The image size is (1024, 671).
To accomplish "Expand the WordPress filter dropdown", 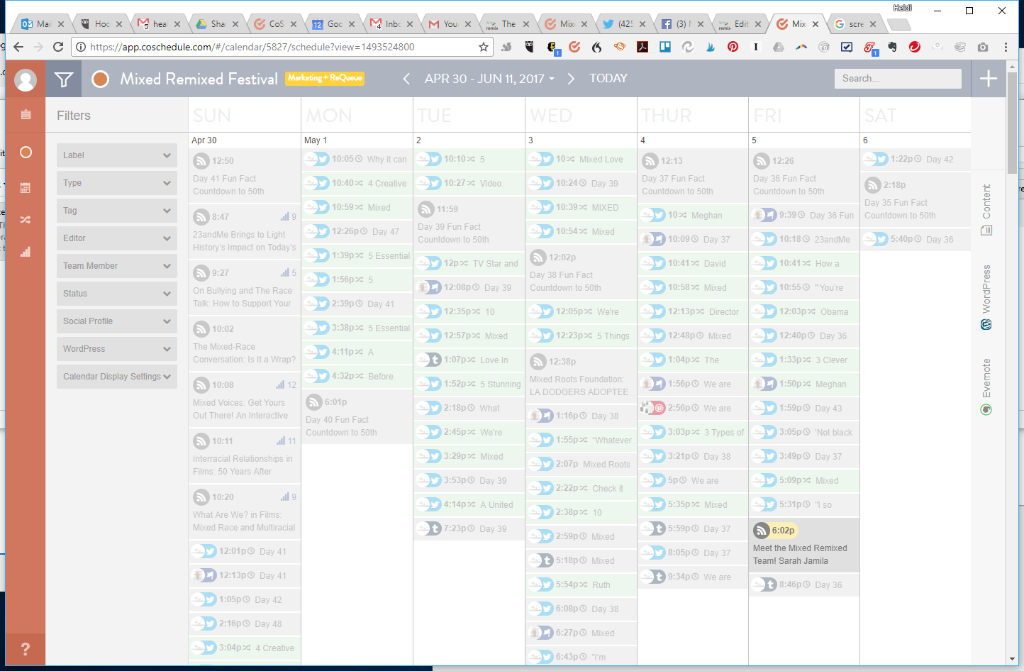I will [116, 349].
